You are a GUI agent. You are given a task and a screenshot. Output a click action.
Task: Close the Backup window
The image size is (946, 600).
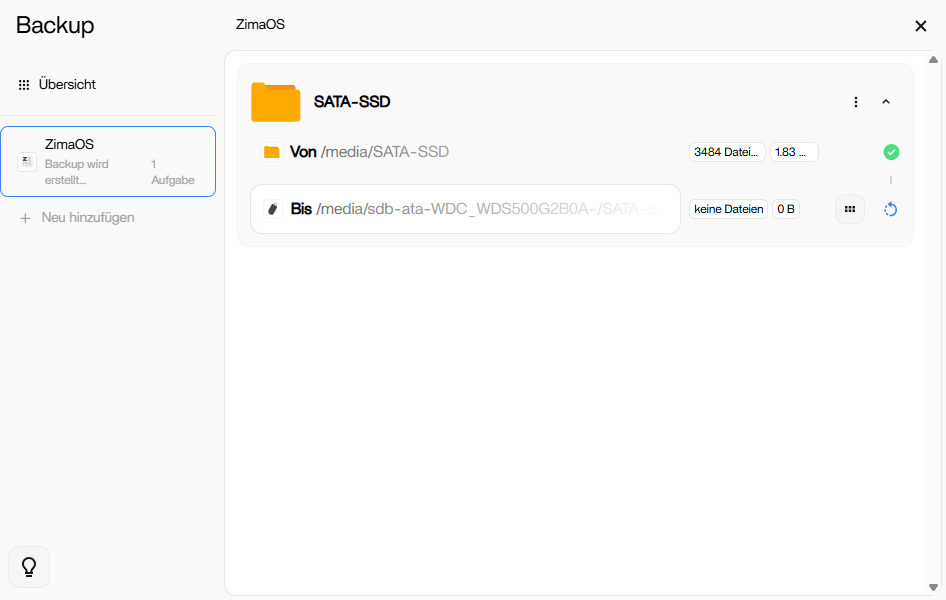[x=921, y=26]
